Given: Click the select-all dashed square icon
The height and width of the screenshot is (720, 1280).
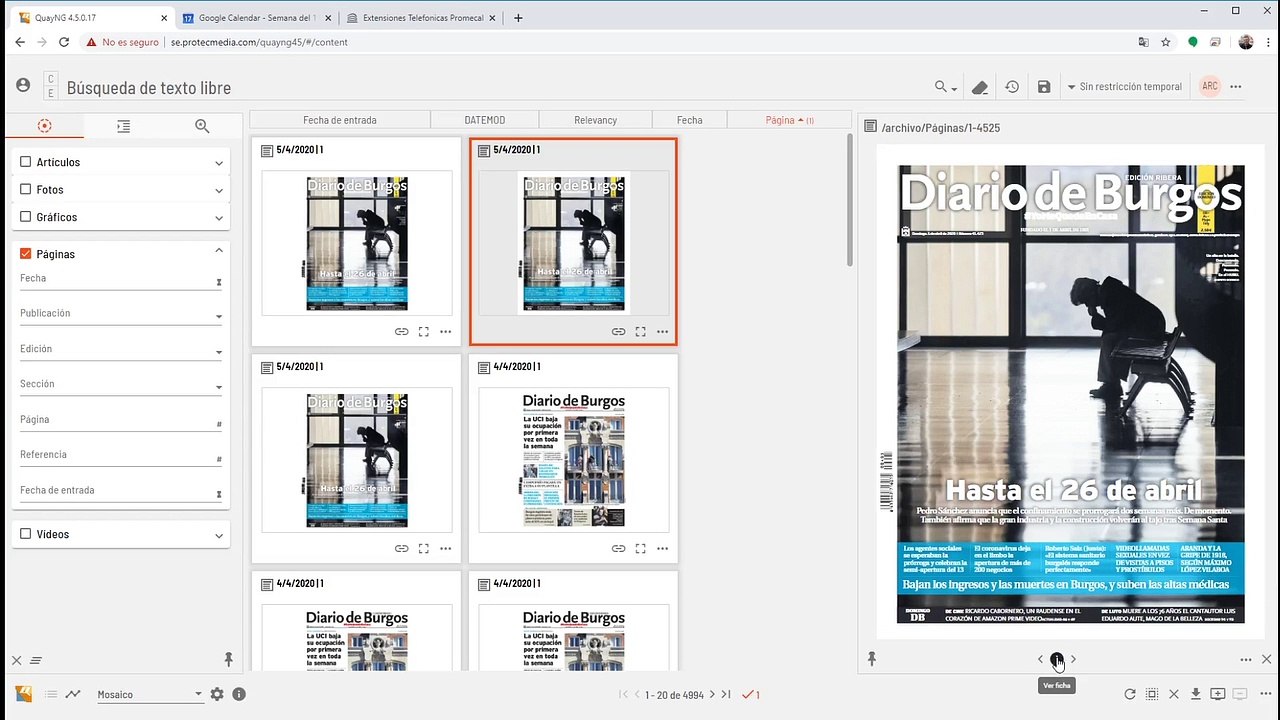Looking at the screenshot, I should [1152, 694].
